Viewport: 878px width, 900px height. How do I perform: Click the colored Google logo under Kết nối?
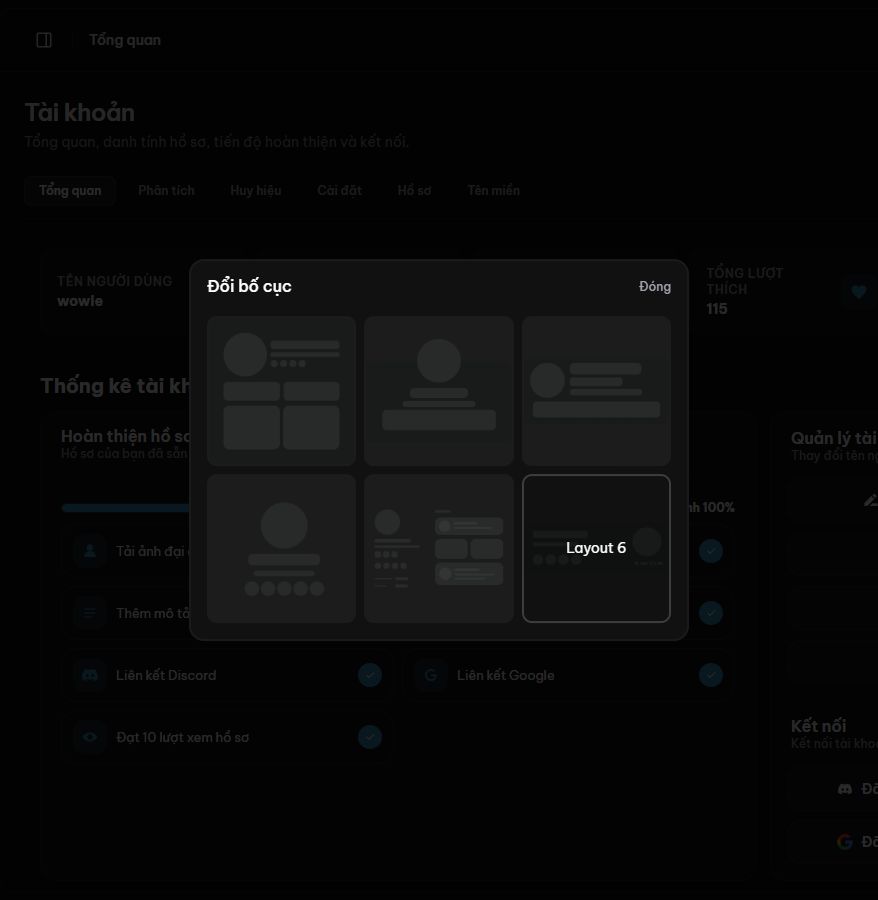(x=845, y=841)
